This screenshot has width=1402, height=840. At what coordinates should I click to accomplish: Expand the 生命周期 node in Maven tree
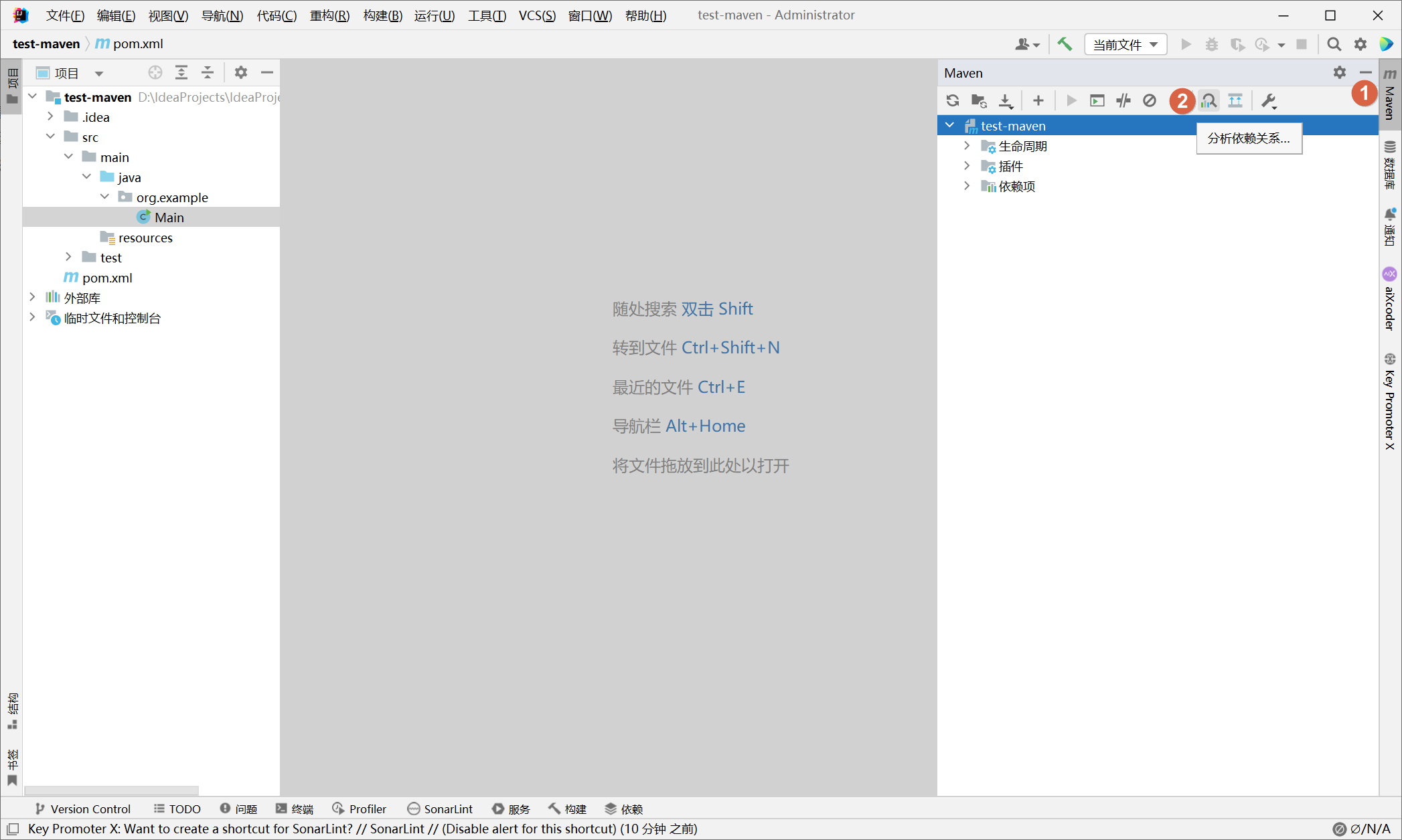(967, 146)
